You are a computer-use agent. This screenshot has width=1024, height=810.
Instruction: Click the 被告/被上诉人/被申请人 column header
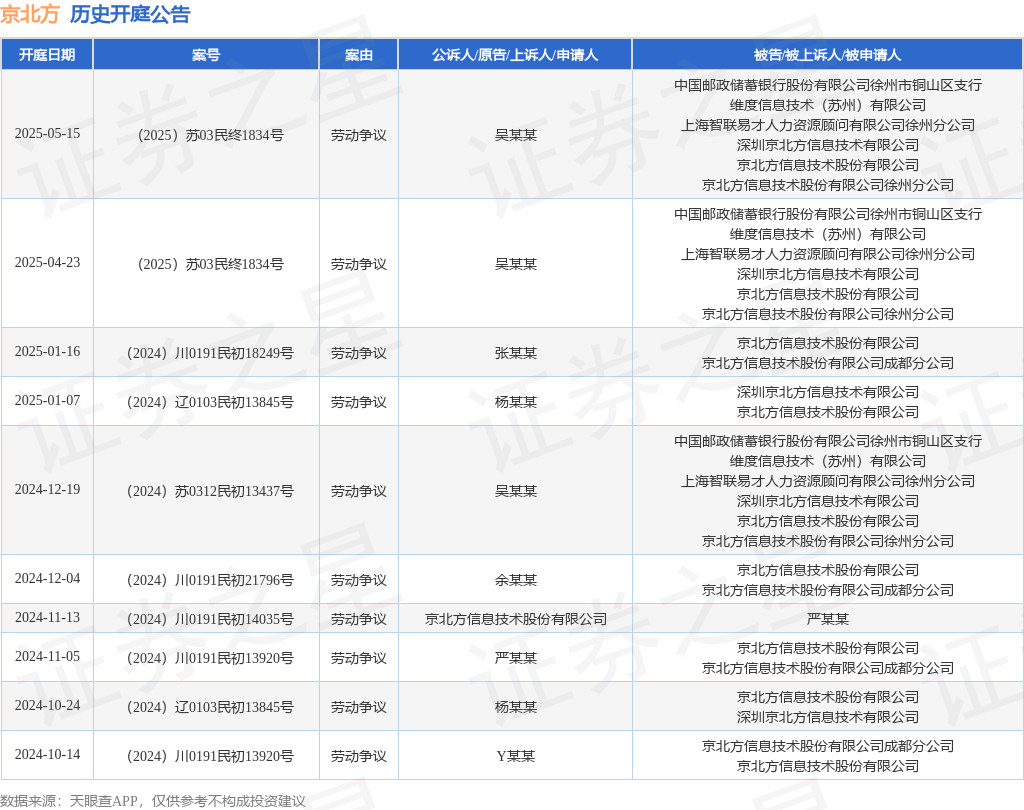coord(827,55)
